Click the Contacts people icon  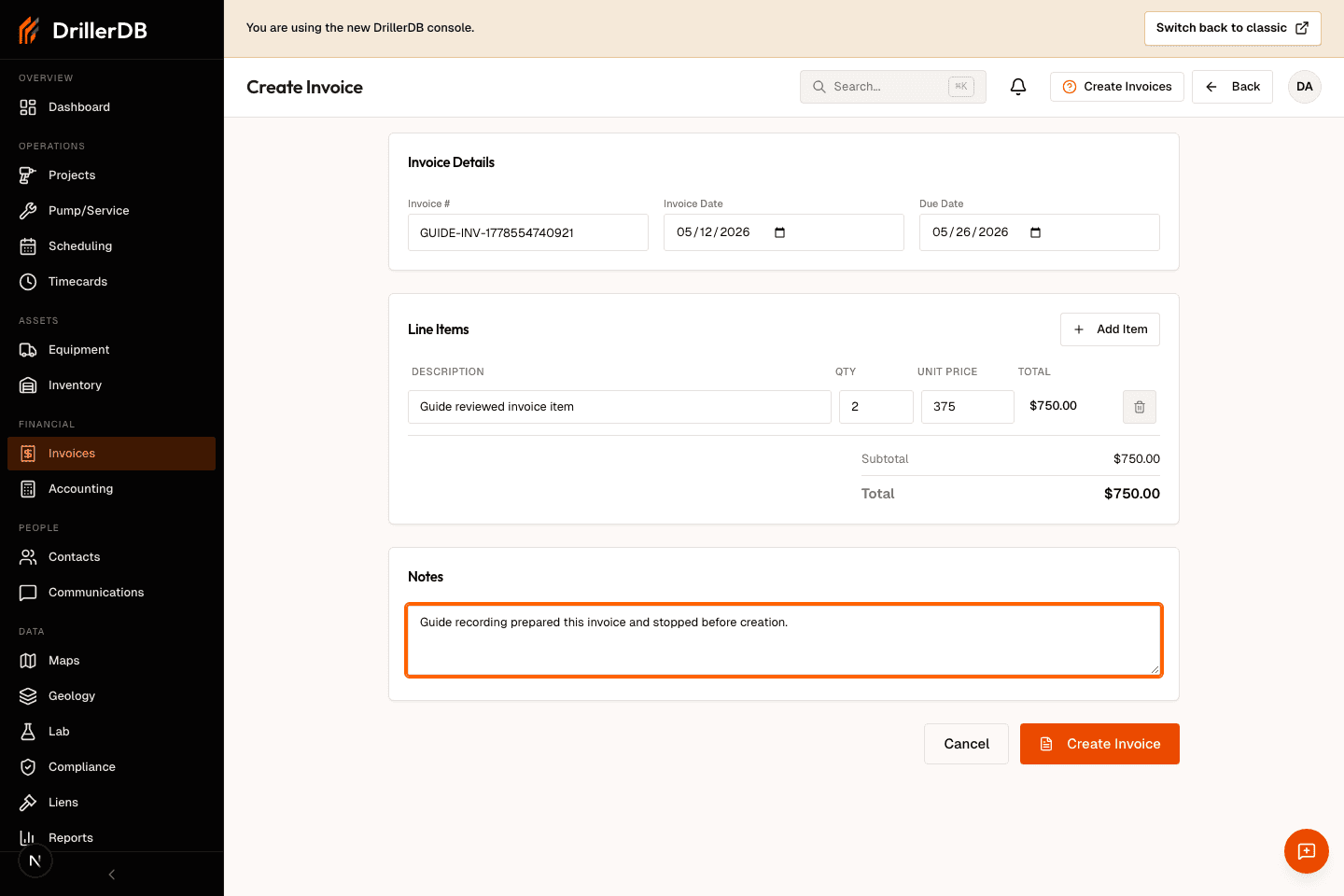28,557
